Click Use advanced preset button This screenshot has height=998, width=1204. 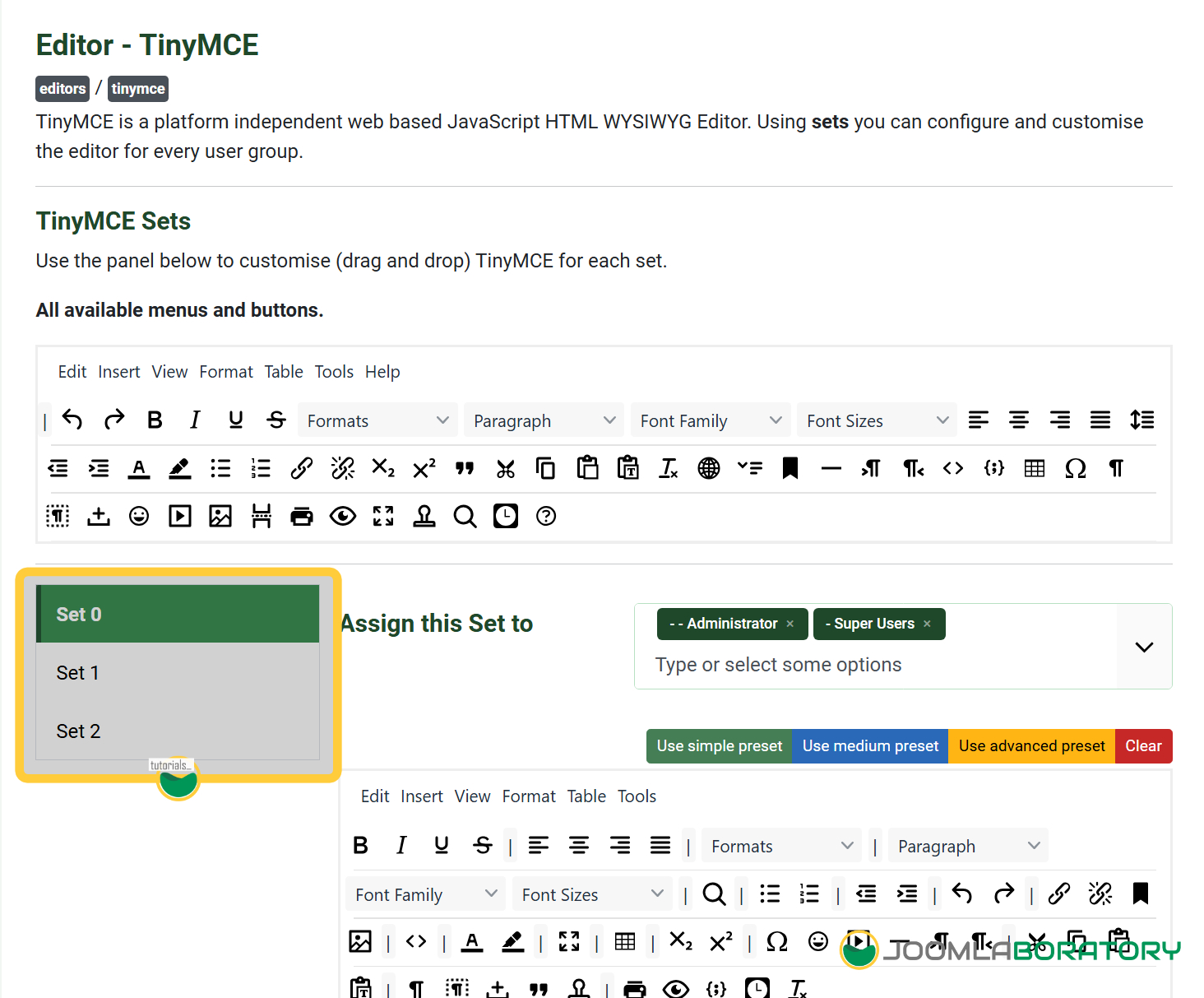(x=1031, y=746)
